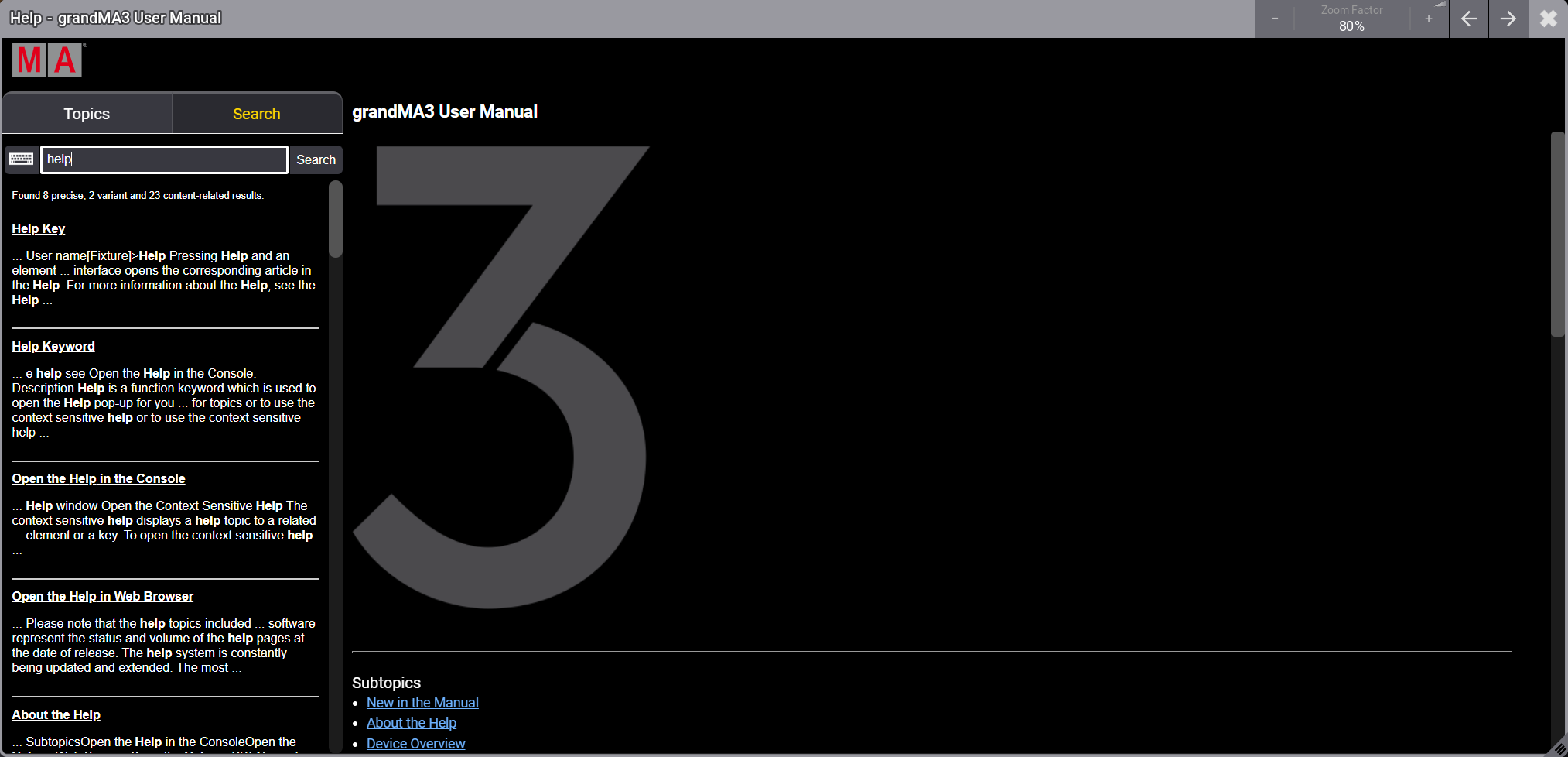
Task: Decrease the zoom factor with minus
Action: coord(1274,19)
